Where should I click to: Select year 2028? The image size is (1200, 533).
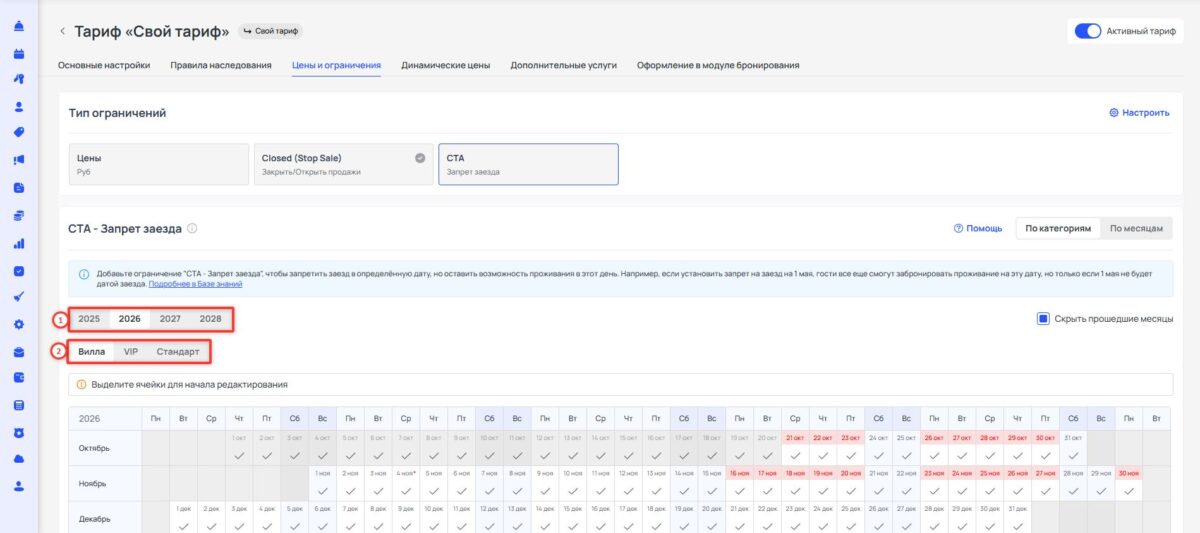[x=210, y=319]
